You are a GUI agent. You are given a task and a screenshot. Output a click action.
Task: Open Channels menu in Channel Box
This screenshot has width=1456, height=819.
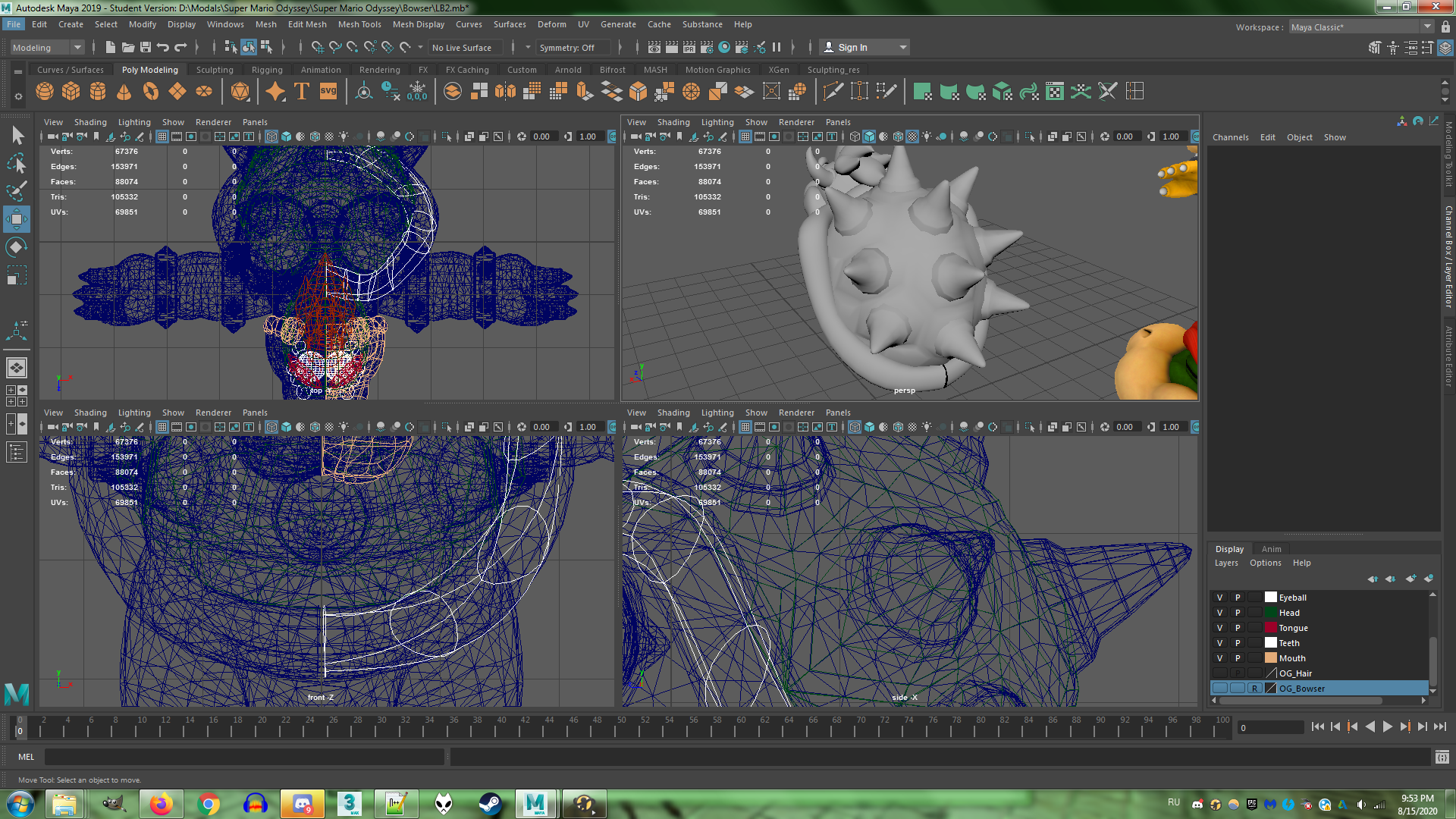pos(1230,137)
